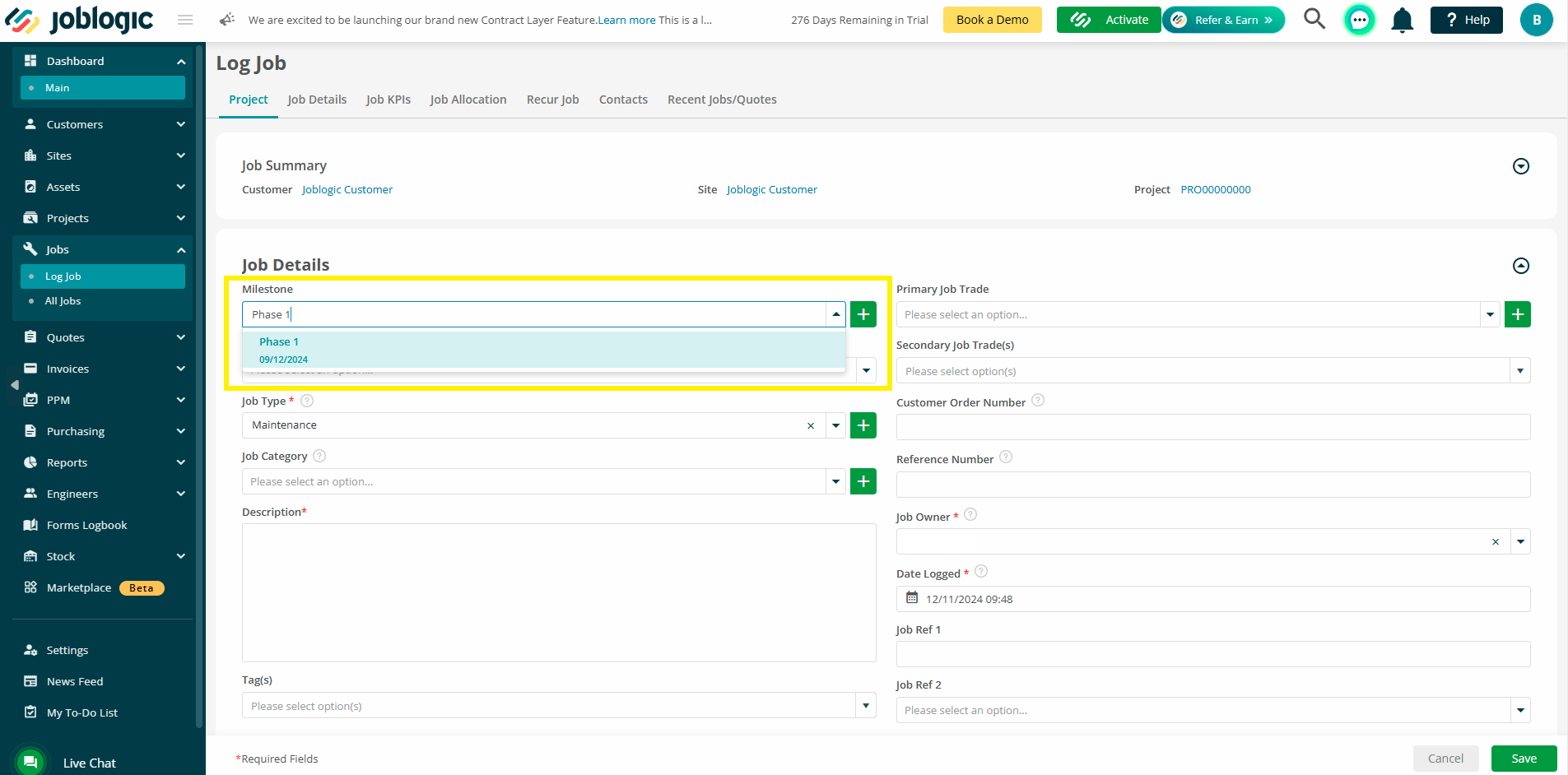Image resolution: width=1568 pixels, height=775 pixels.
Task: Open the user avatar B menu
Action: coord(1537,20)
